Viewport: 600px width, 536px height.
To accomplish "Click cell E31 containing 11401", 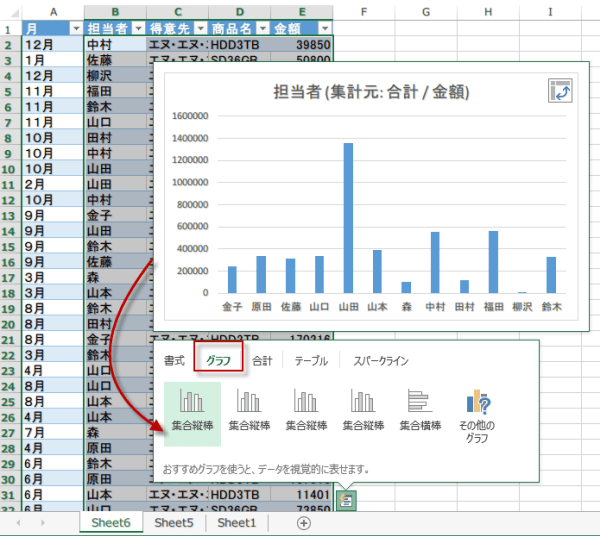I will coord(302,495).
